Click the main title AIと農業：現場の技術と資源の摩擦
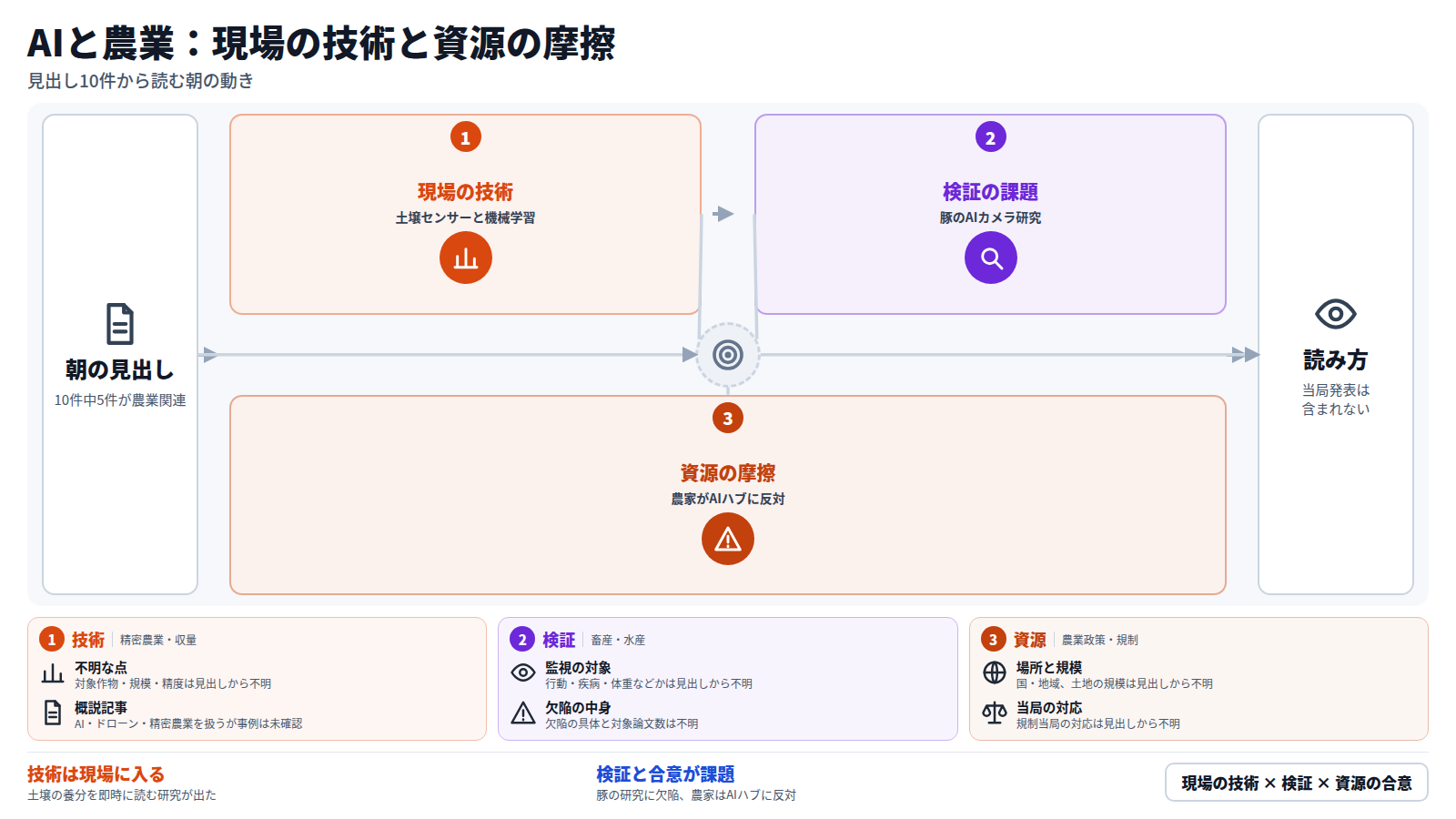 tap(321, 43)
